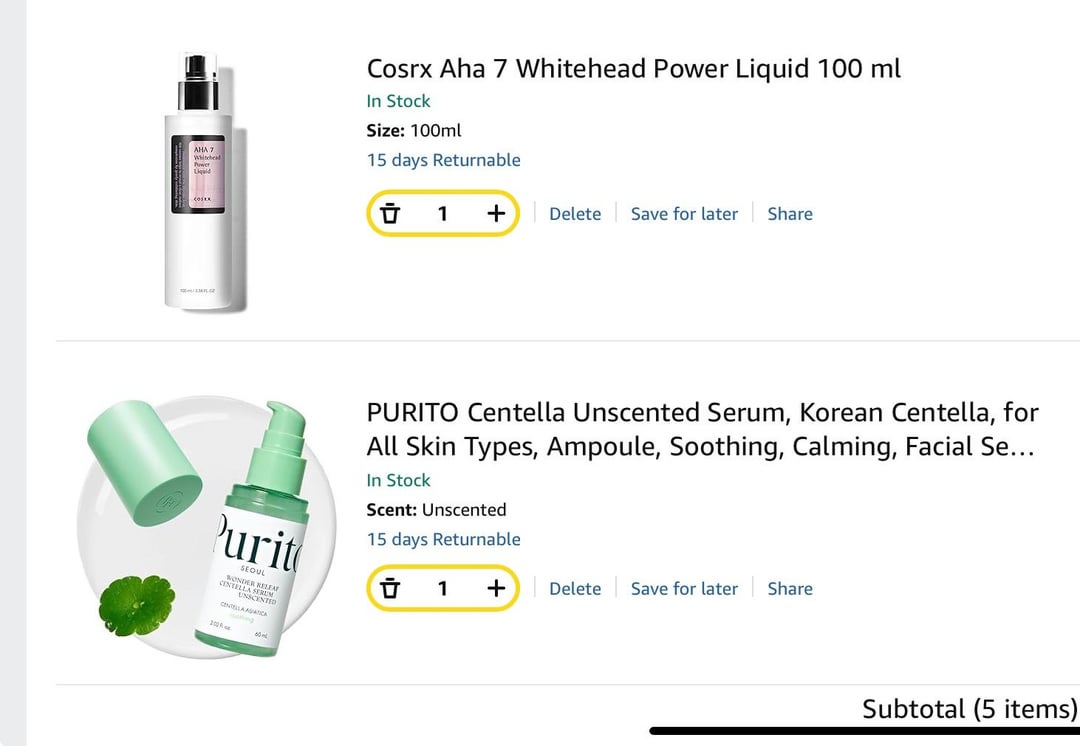Delete the Cosrx Aha 7 Whitehead Power Liquid
1080x746 pixels.
point(575,214)
